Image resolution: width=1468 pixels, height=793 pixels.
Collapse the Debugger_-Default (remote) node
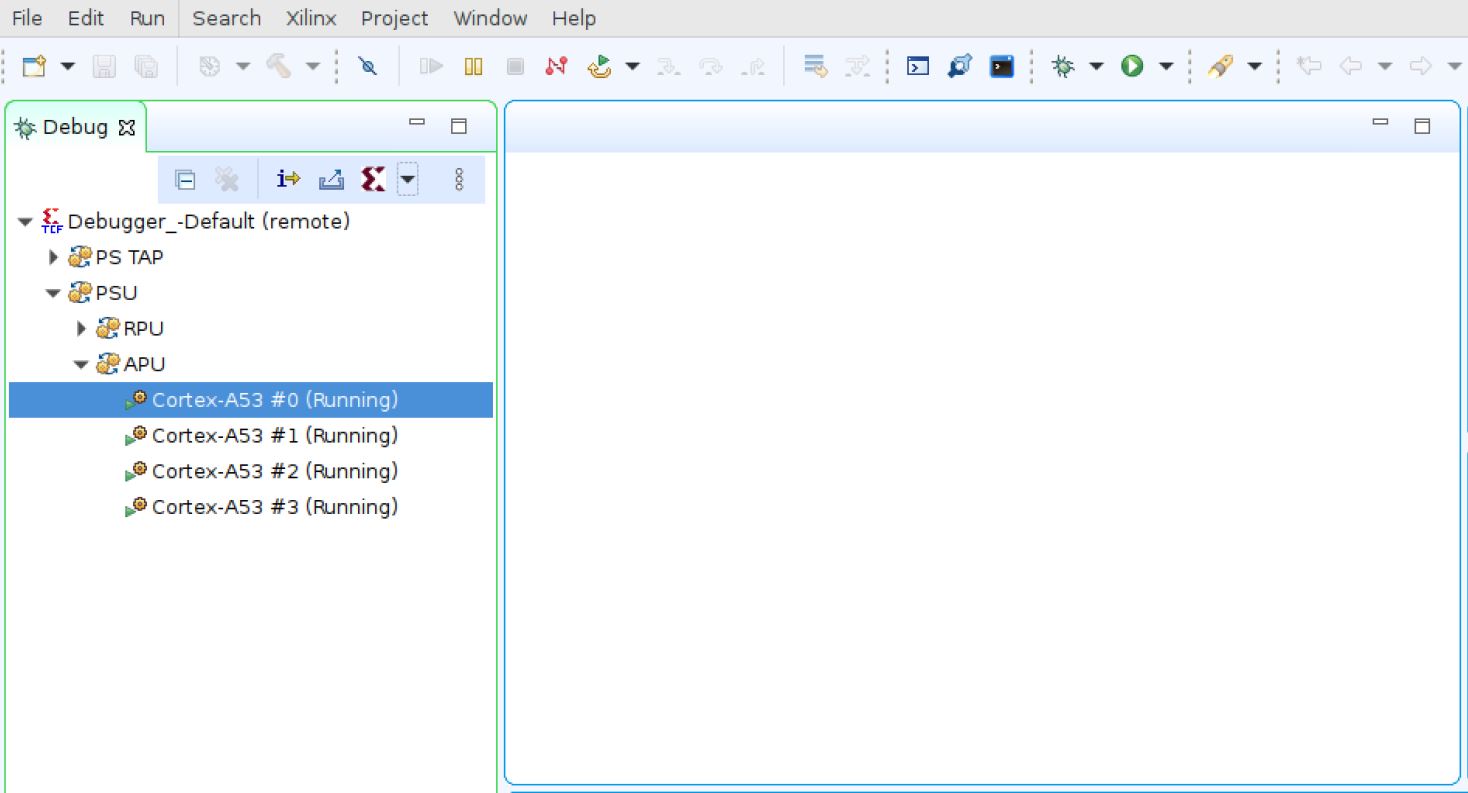click(x=26, y=222)
